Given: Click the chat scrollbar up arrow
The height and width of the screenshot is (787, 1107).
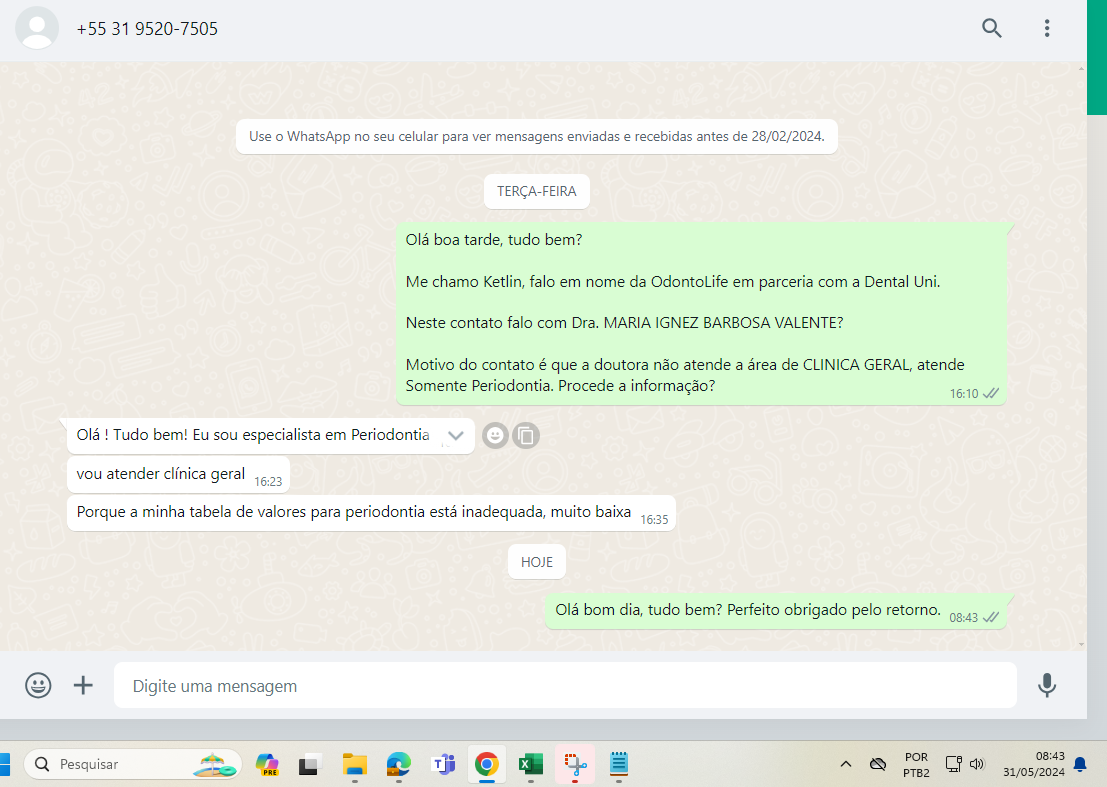Looking at the screenshot, I should click(1082, 68).
